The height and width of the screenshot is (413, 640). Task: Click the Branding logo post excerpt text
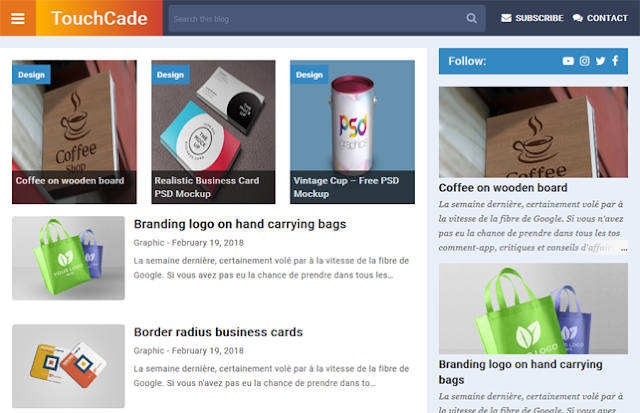pos(271,268)
